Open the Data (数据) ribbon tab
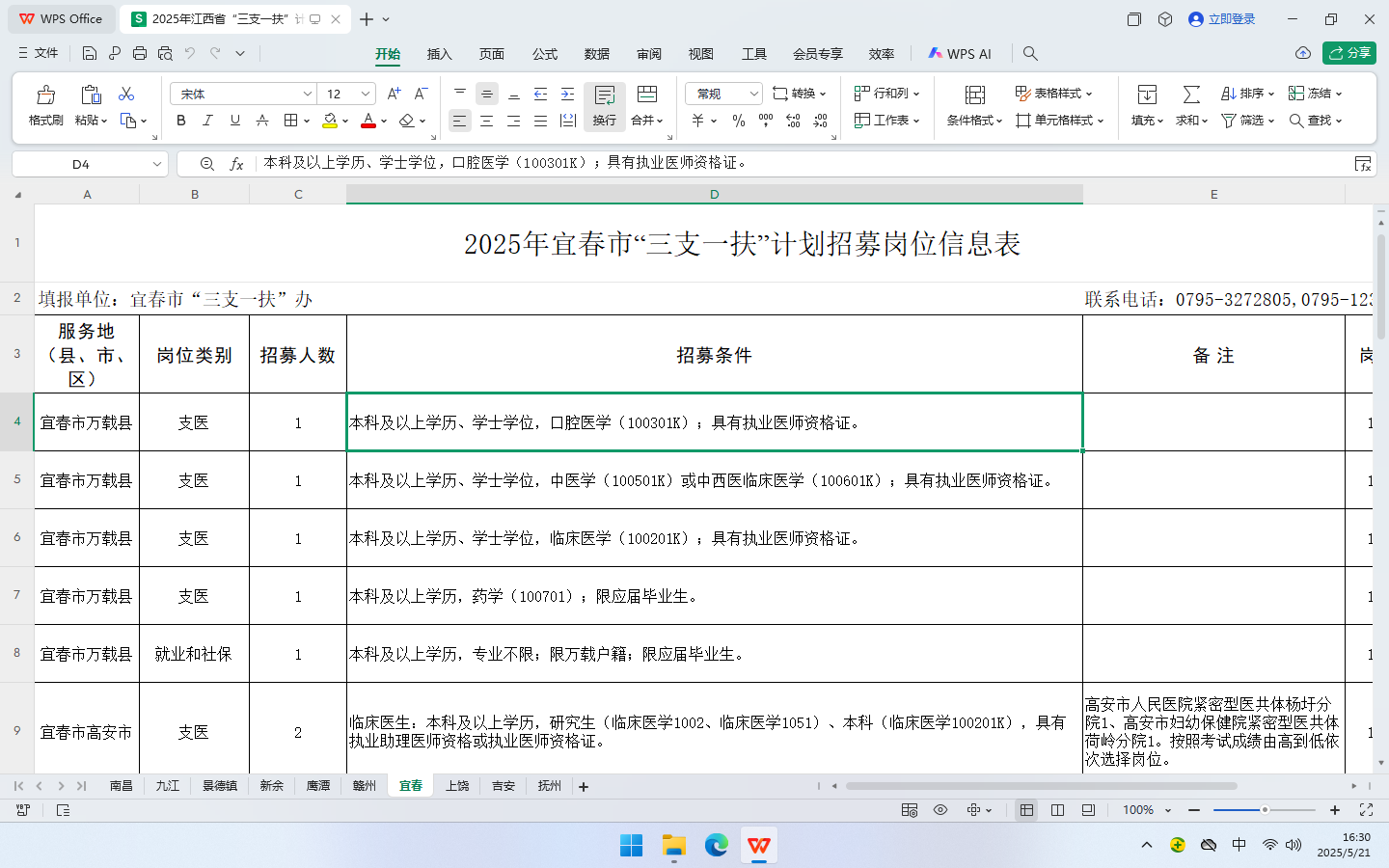1389x868 pixels. point(597,54)
